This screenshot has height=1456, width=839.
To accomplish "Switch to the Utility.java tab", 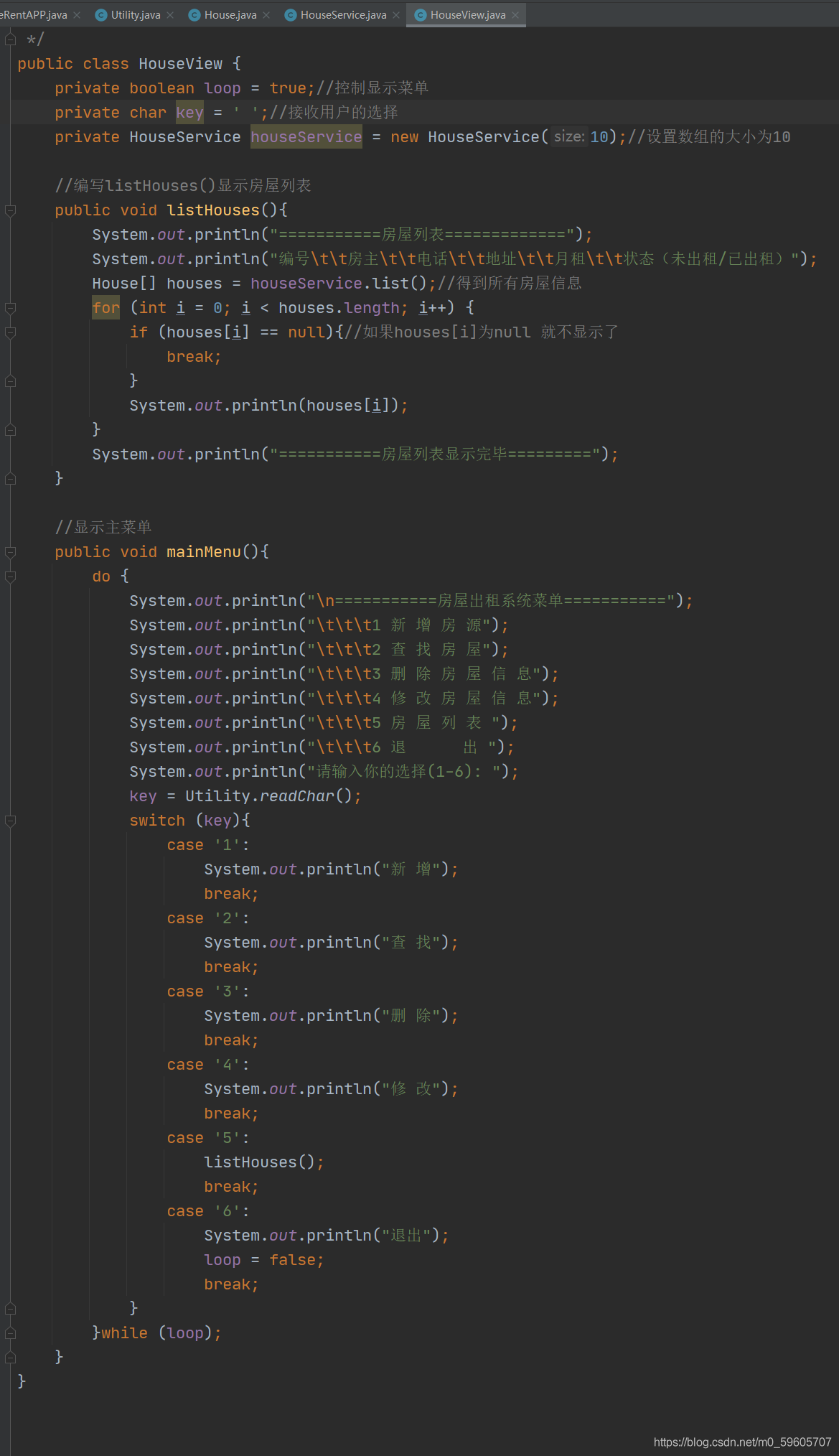I will point(136,15).
